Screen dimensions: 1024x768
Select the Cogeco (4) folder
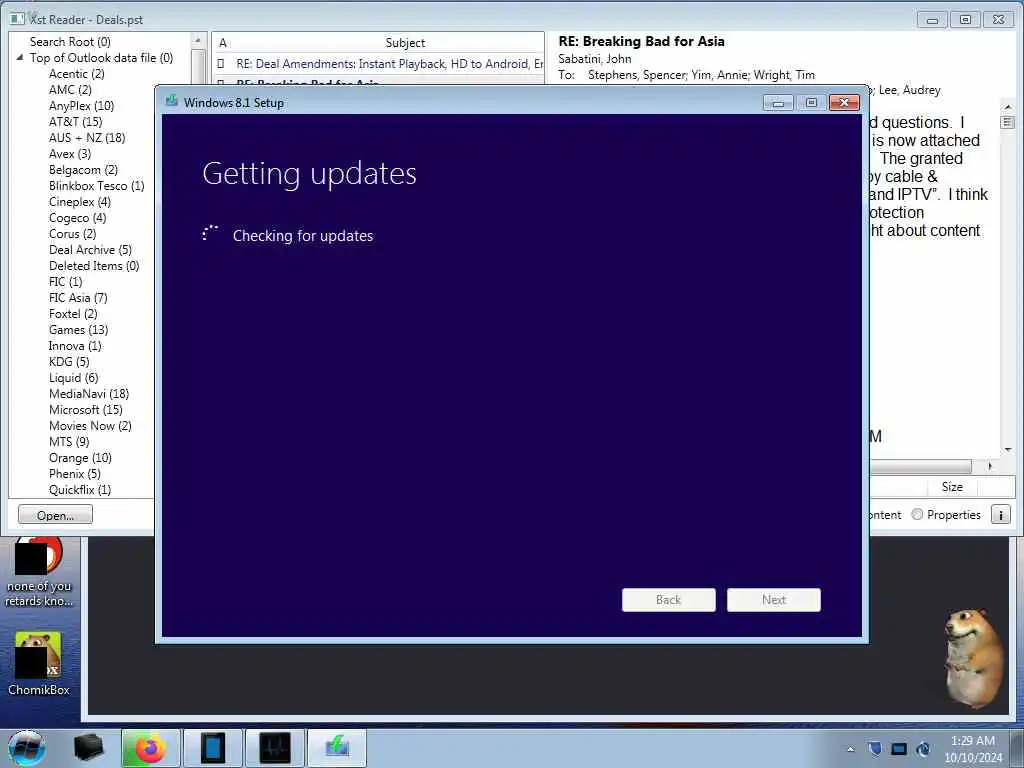pyautogui.click(x=77, y=217)
